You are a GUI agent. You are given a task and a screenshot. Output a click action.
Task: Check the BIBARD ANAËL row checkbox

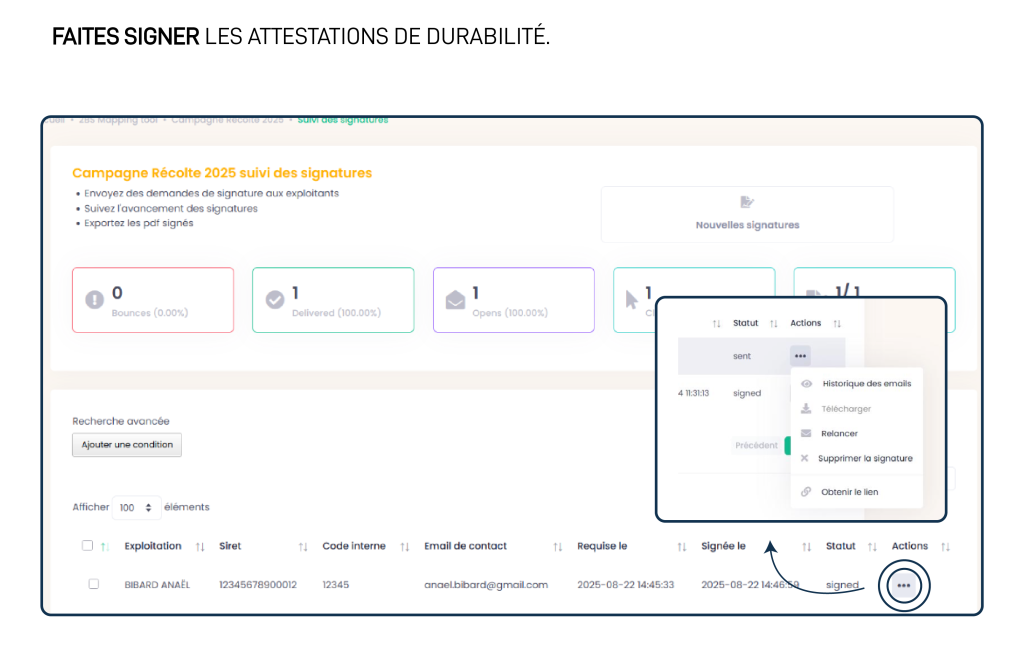point(93,584)
